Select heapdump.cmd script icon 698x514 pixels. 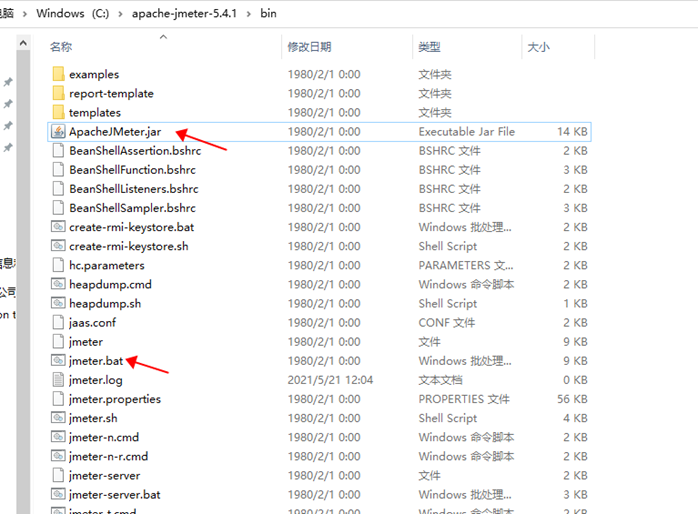tap(58, 284)
